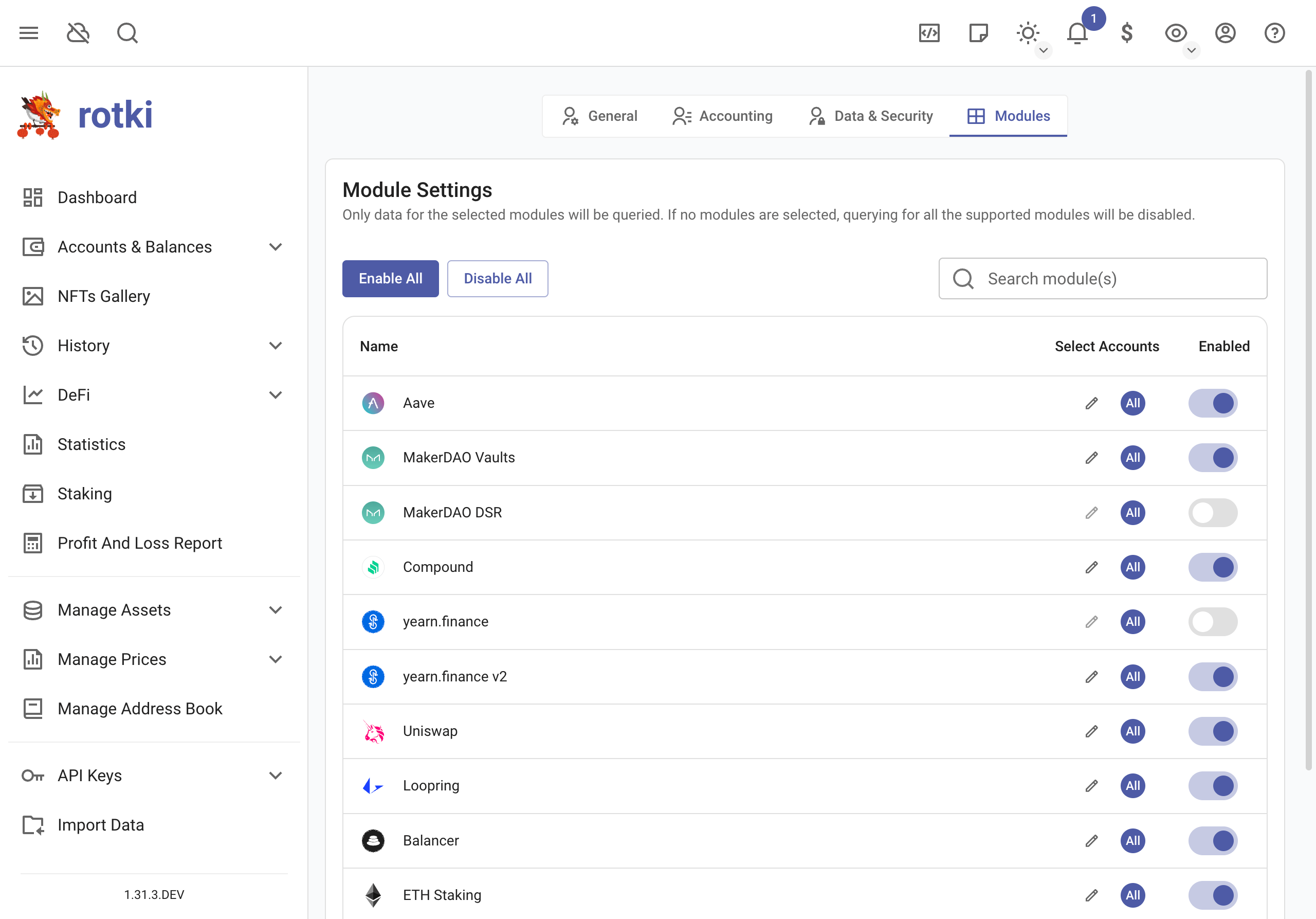1316x919 pixels.
Task: Disable the yearn.finance v2 toggle
Action: [x=1213, y=676]
